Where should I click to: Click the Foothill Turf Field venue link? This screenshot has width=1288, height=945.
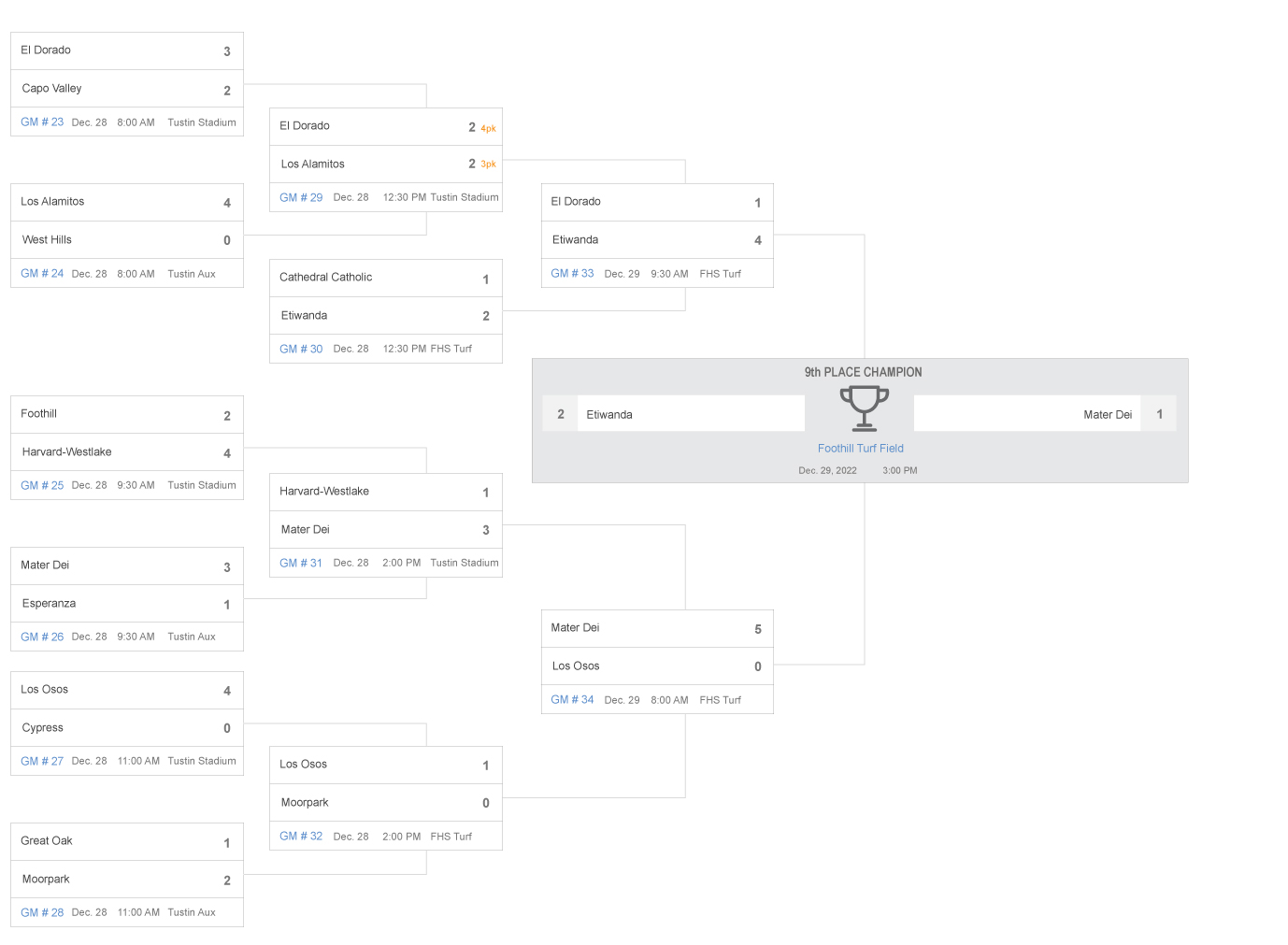861,449
